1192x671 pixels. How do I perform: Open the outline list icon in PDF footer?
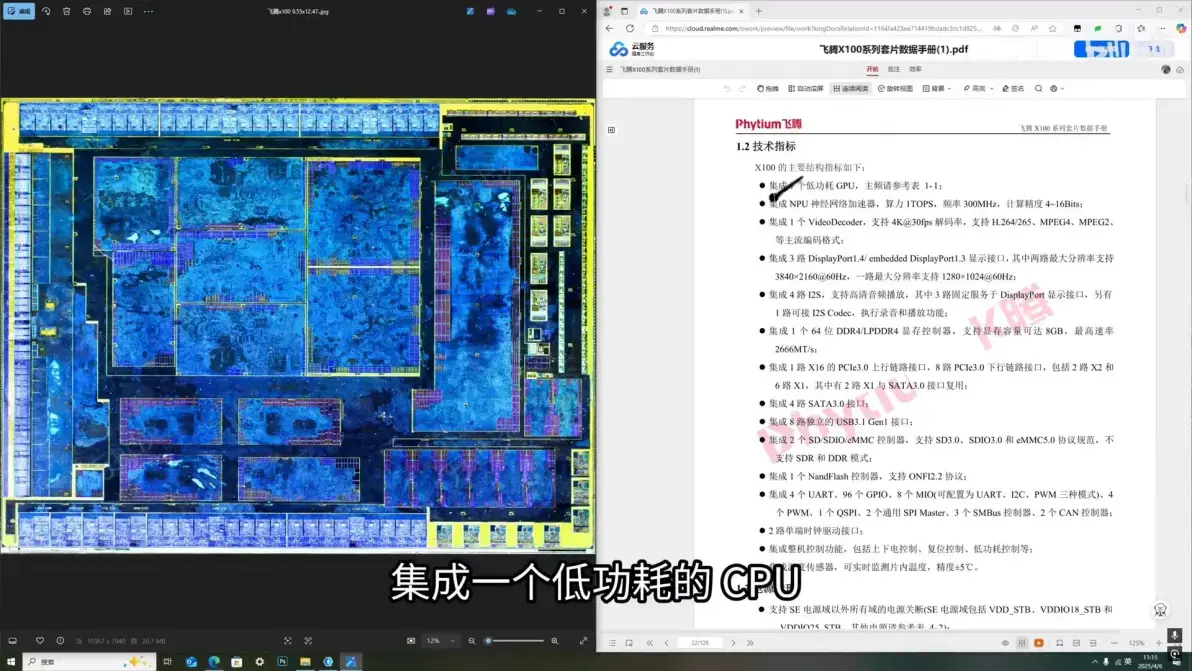(612, 643)
